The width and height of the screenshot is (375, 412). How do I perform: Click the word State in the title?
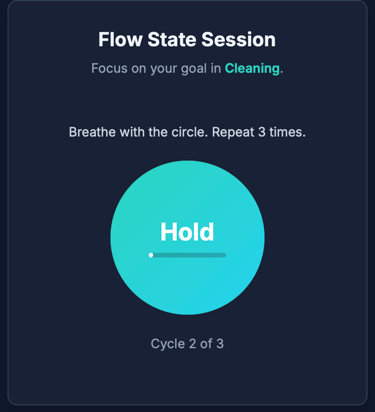click(x=172, y=39)
